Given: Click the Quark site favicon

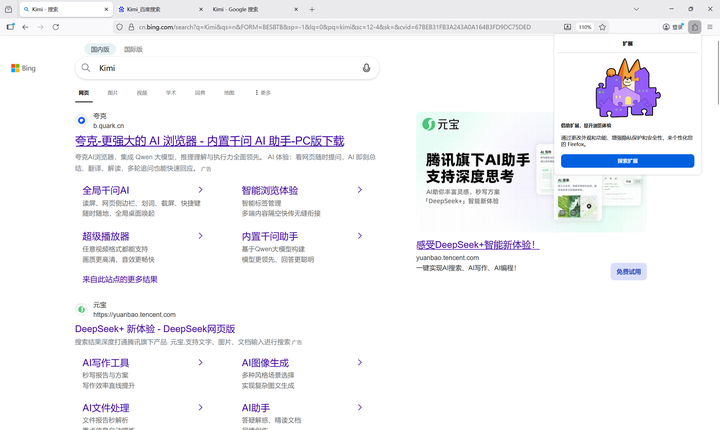Looking at the screenshot, I should point(81,120).
